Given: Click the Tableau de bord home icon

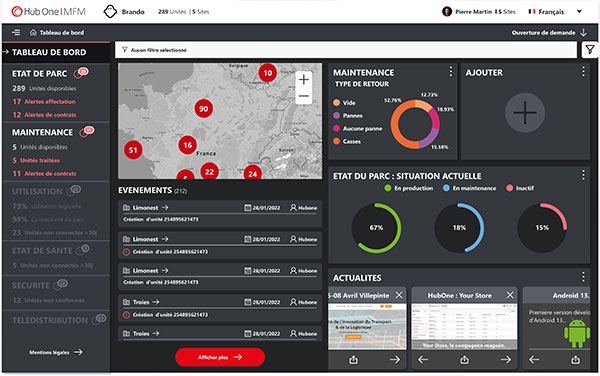Looking at the screenshot, I should pos(33,33).
